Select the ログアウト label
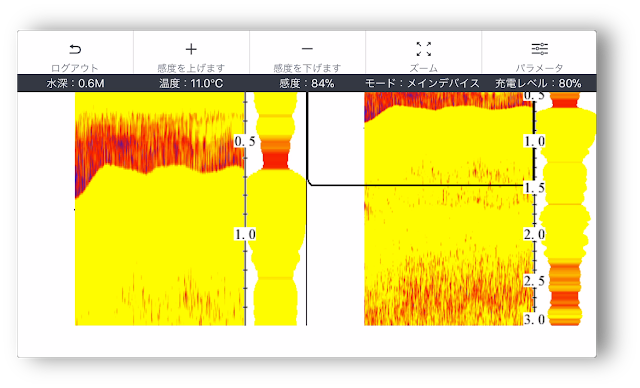Viewport: 640px width, 388px height. 75,68
